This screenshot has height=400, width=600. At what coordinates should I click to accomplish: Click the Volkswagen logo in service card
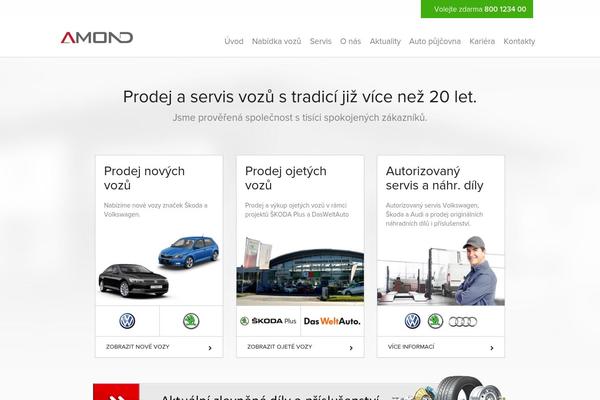tap(412, 321)
